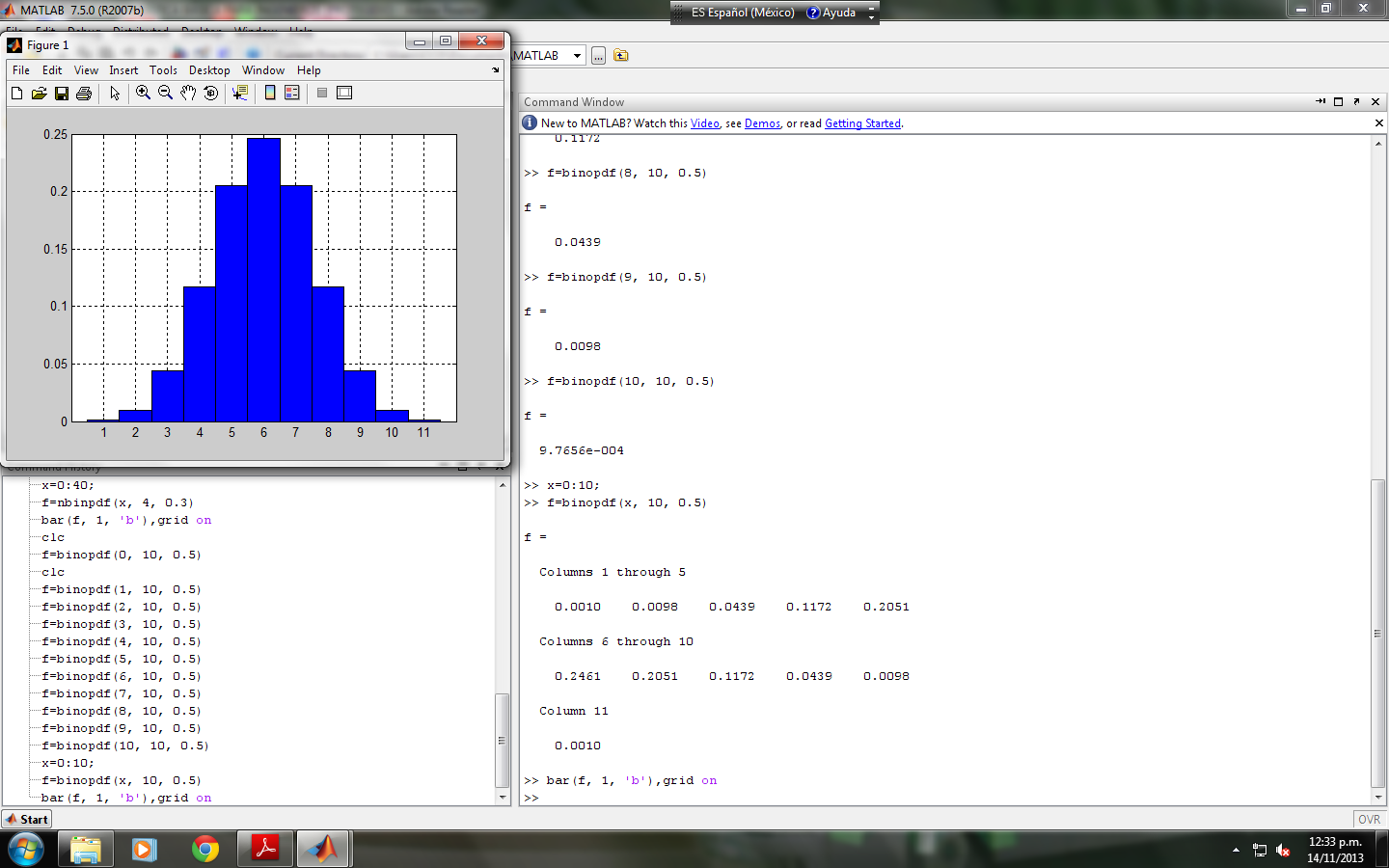Select 'f=binopdf(0, 10, 0.5)' in Command History

(x=122, y=556)
